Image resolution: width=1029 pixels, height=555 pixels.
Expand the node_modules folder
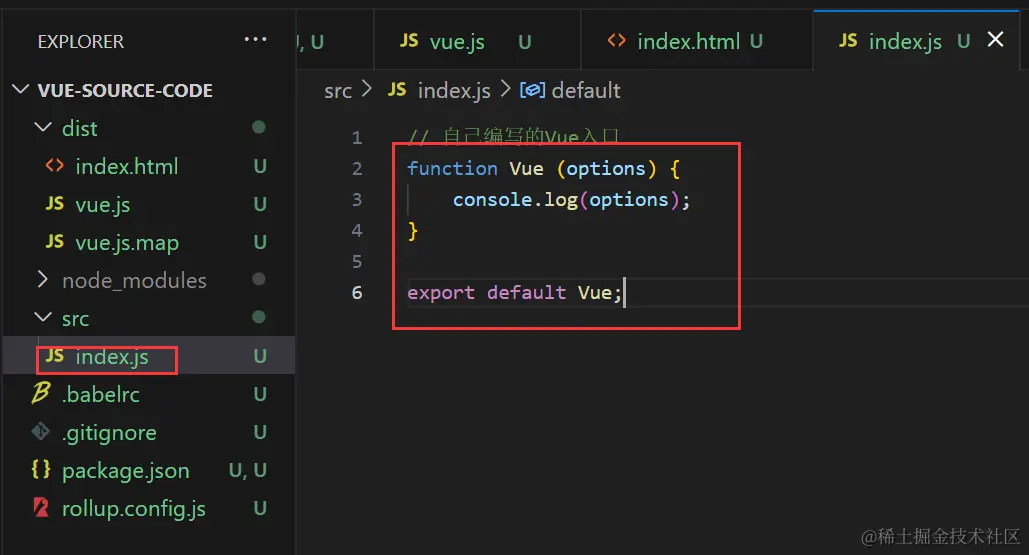tap(43, 279)
